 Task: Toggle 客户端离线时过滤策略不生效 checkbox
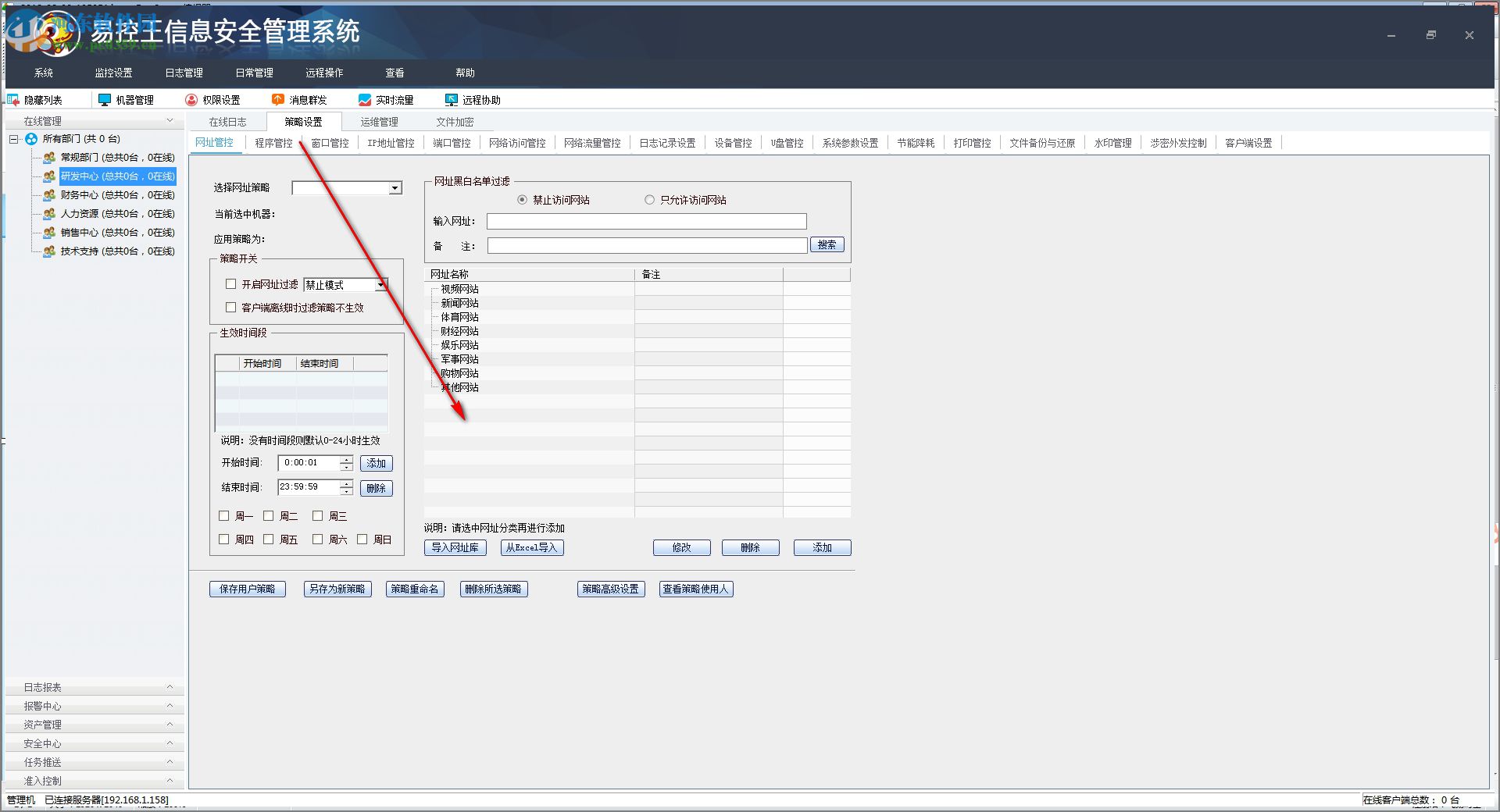point(230,308)
